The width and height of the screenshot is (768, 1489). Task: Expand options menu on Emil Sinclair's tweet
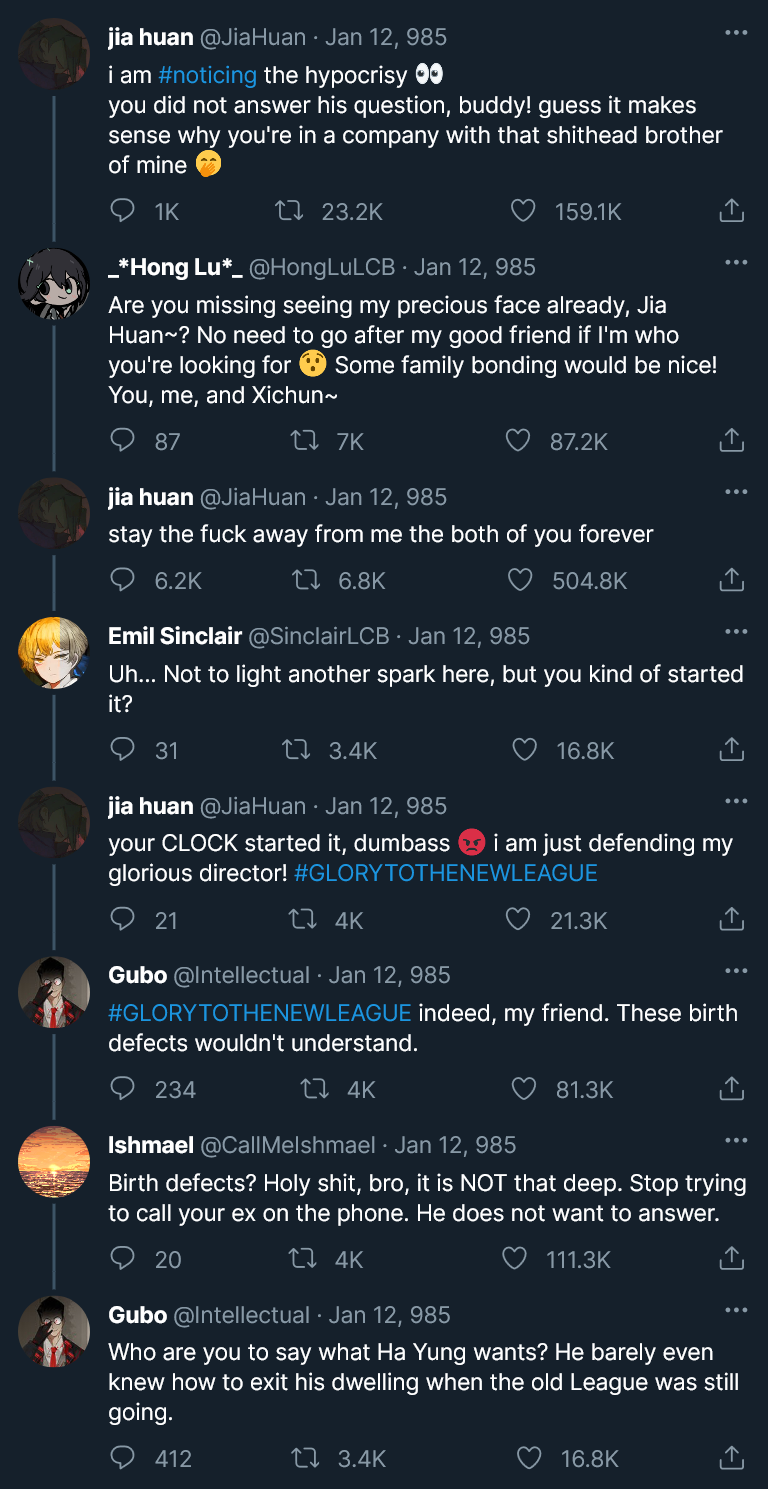point(736,632)
